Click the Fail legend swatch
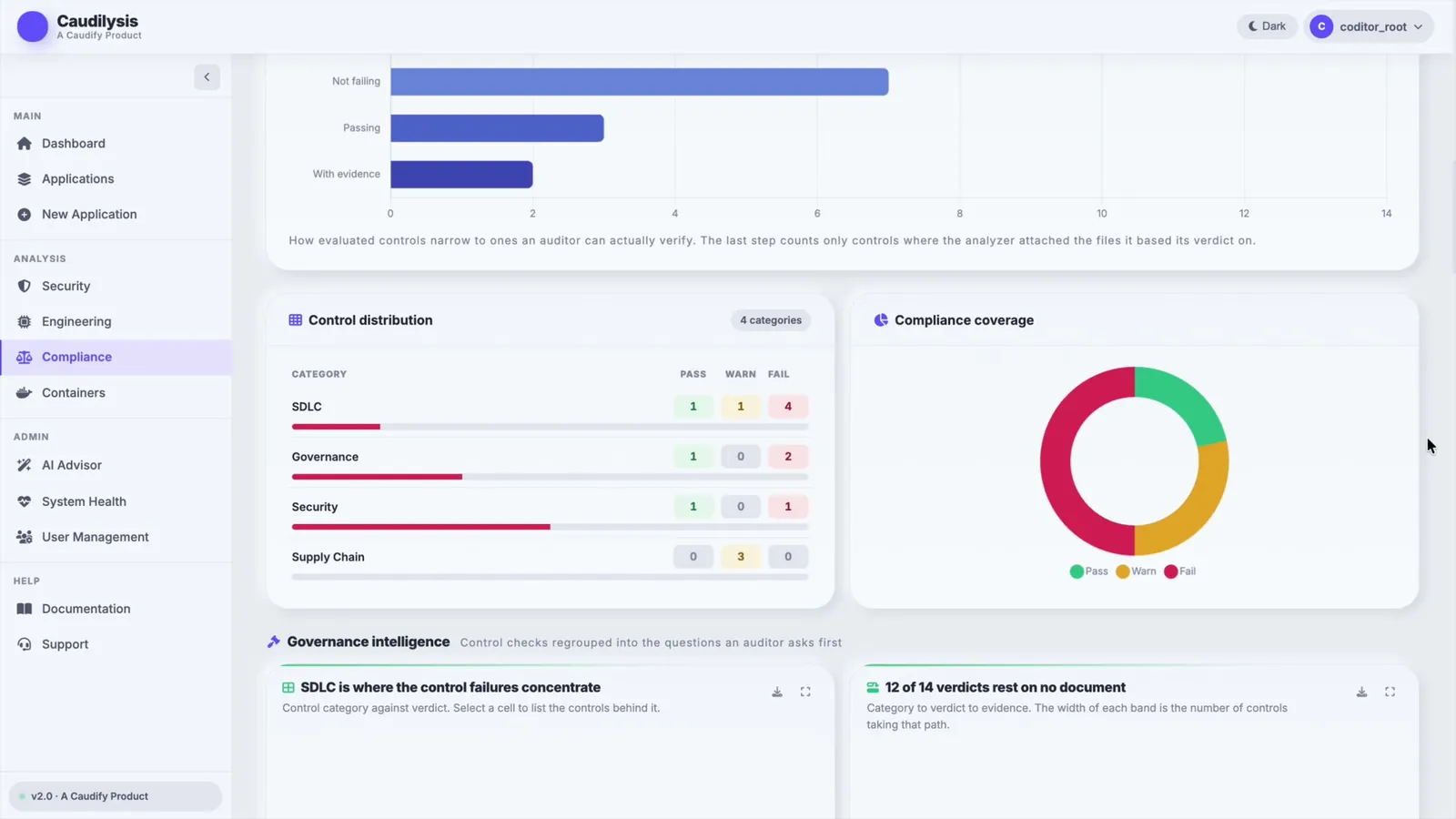Image resolution: width=1456 pixels, height=819 pixels. pyautogui.click(x=1171, y=571)
